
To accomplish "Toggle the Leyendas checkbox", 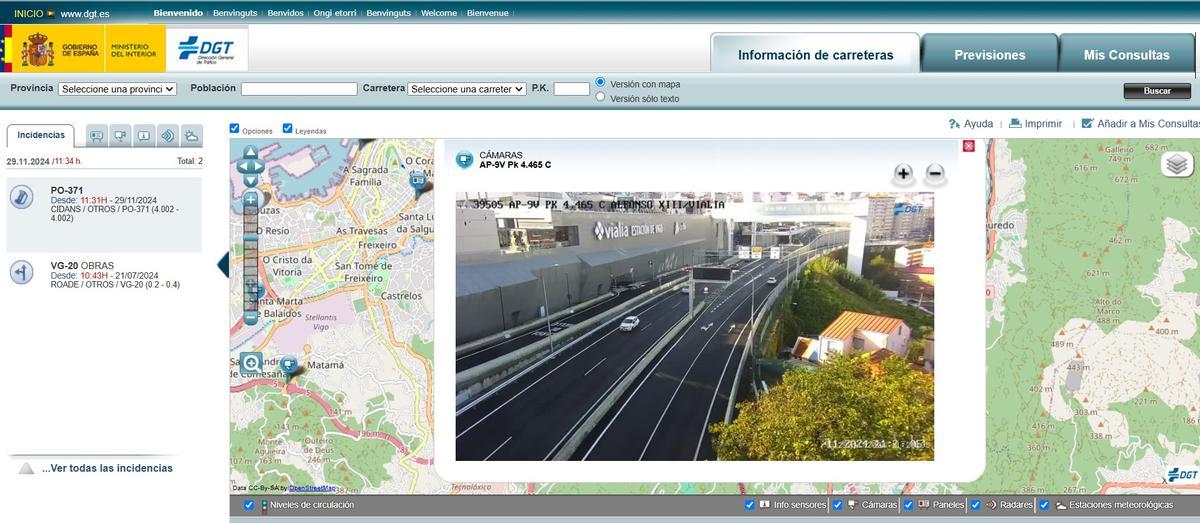I will (x=288, y=128).
